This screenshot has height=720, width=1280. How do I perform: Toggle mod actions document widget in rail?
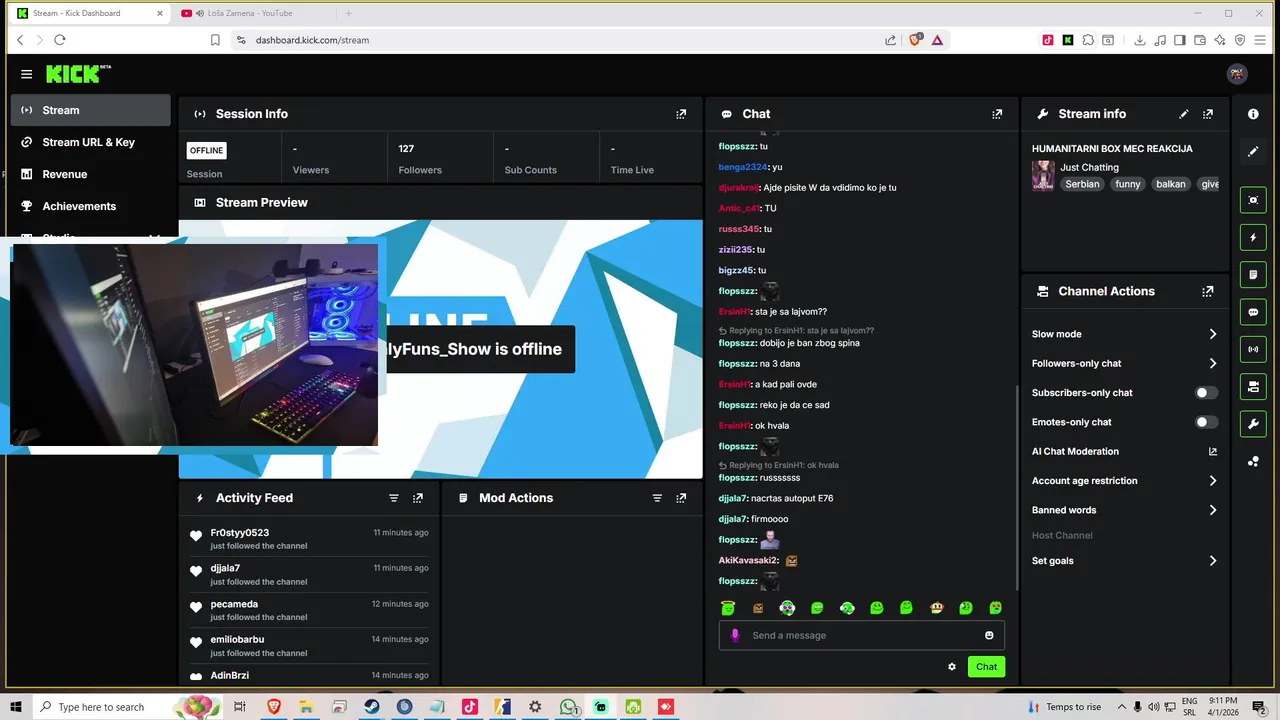click(1253, 275)
